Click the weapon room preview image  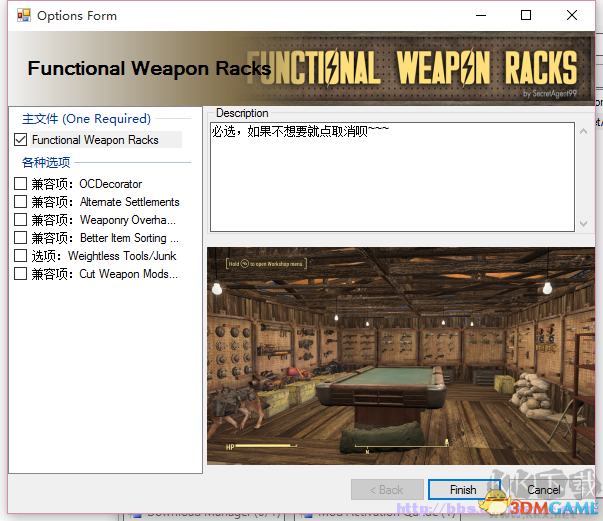point(401,356)
